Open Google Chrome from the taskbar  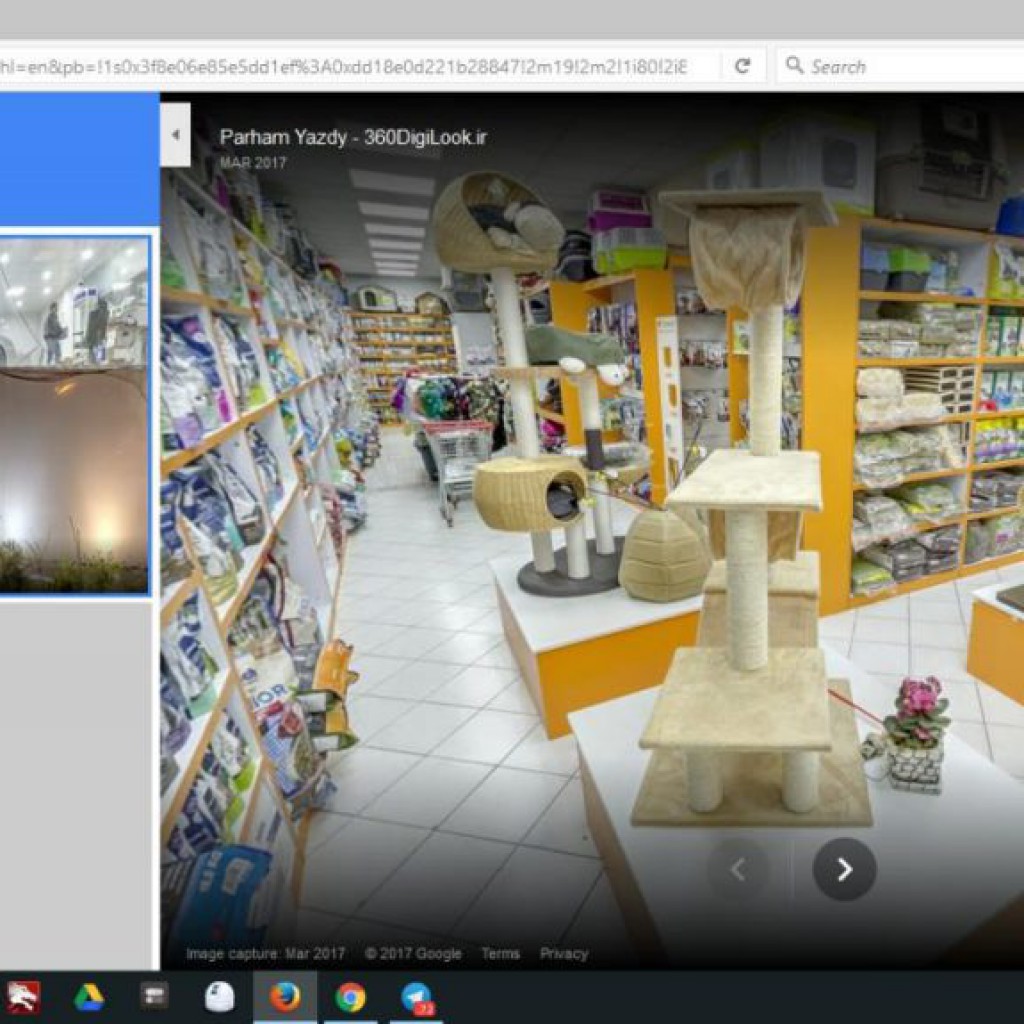350,997
